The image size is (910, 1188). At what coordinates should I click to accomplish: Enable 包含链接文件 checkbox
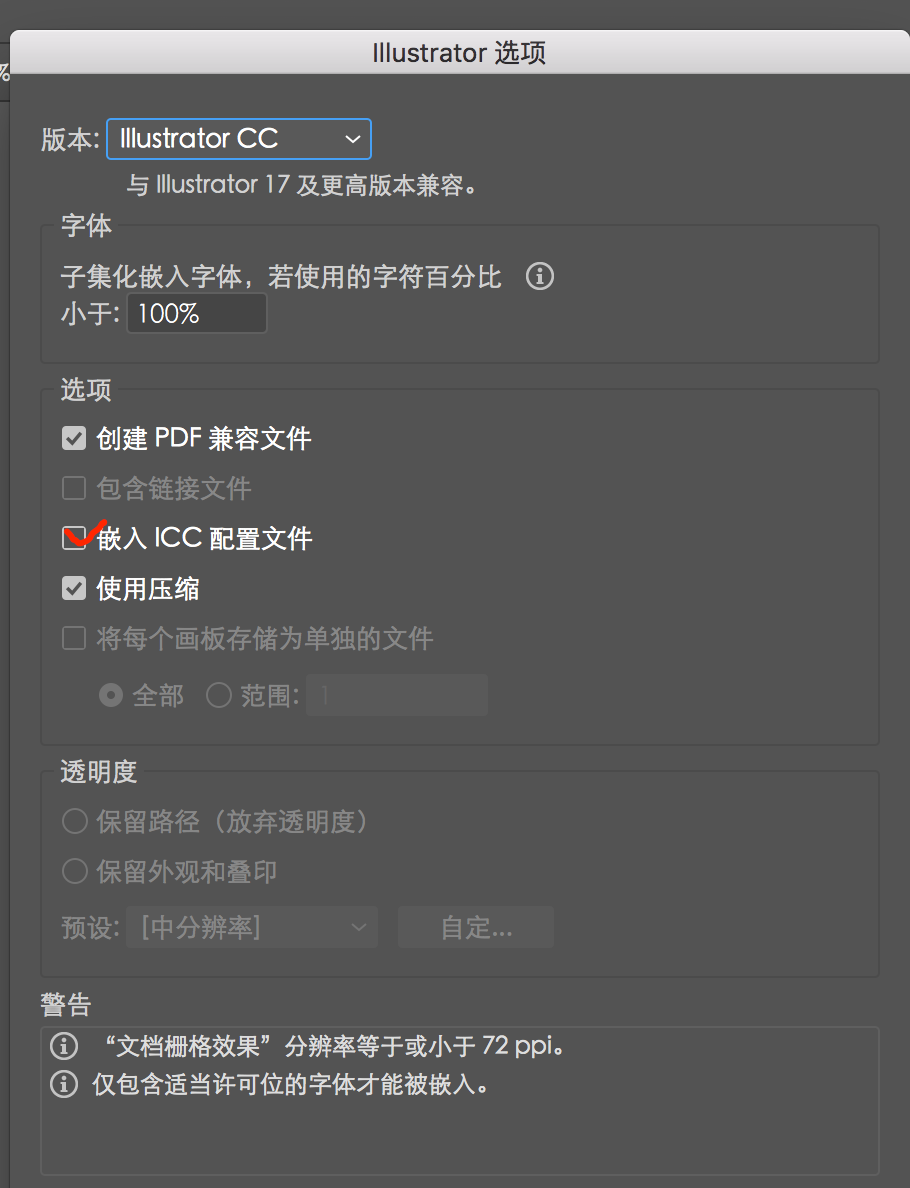pyautogui.click(x=73, y=488)
